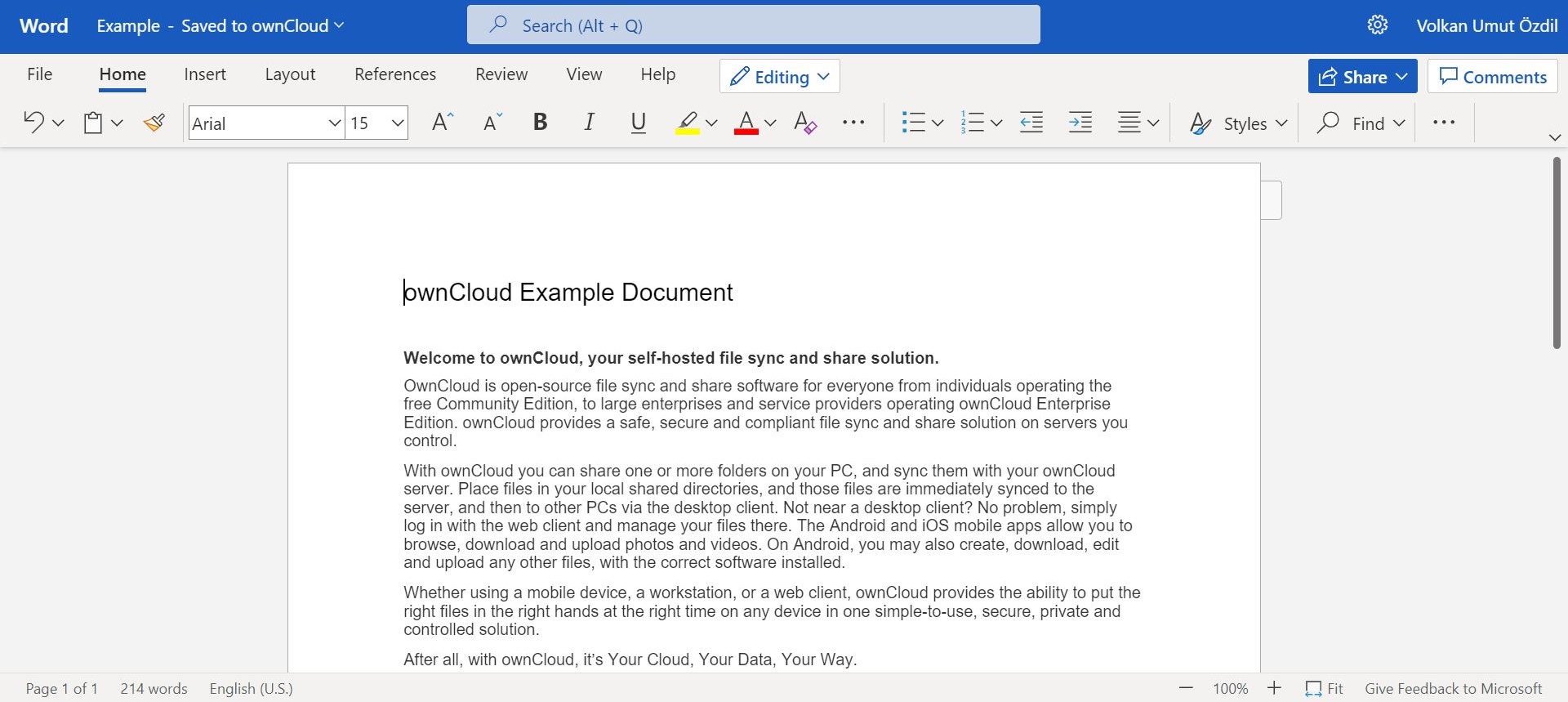Click the Share button

click(x=1362, y=77)
